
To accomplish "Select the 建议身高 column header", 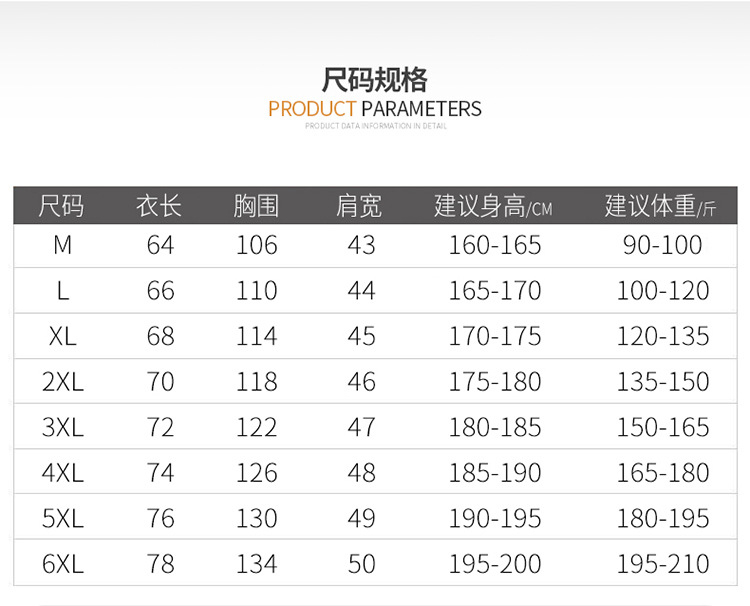I will [x=494, y=206].
